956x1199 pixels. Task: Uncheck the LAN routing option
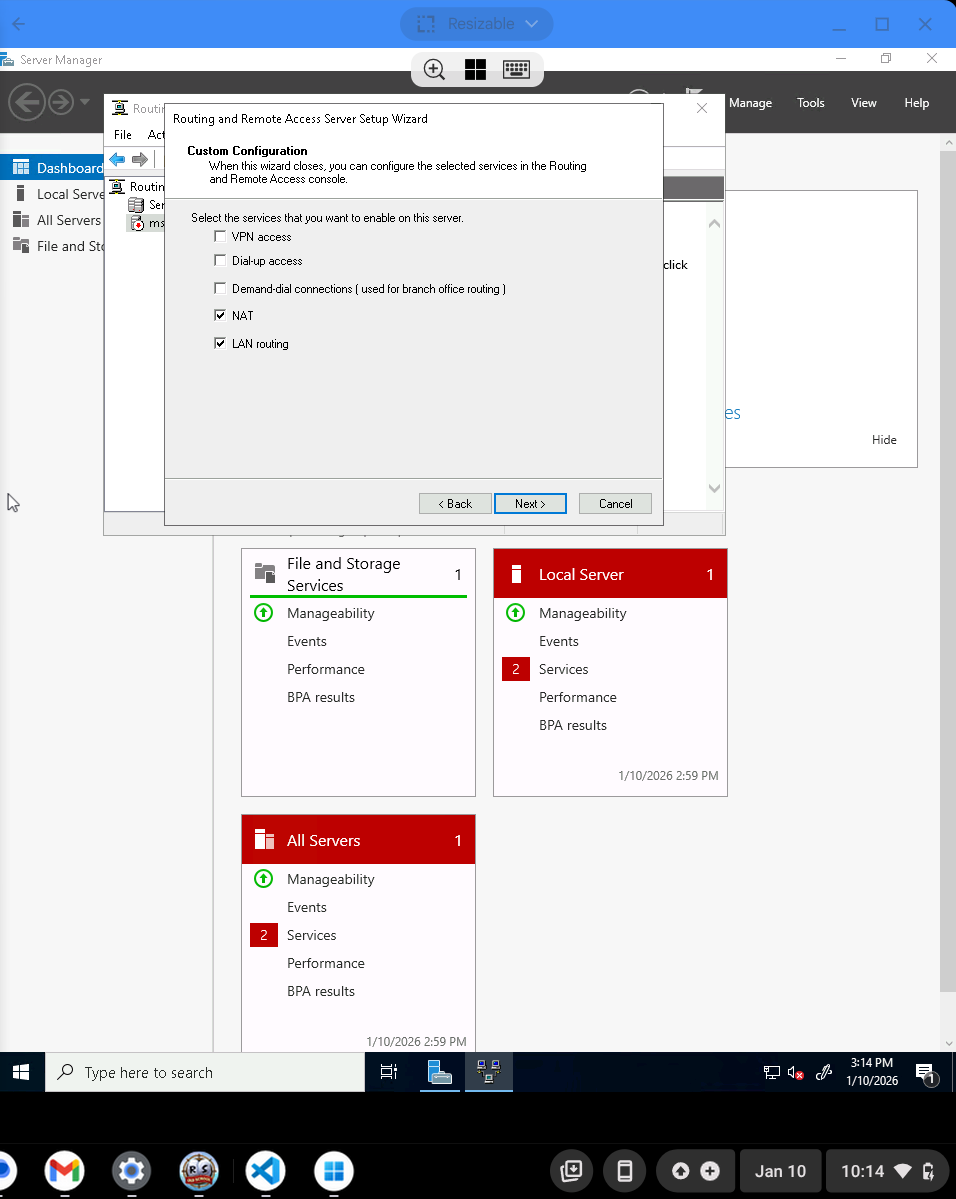pyautogui.click(x=220, y=343)
